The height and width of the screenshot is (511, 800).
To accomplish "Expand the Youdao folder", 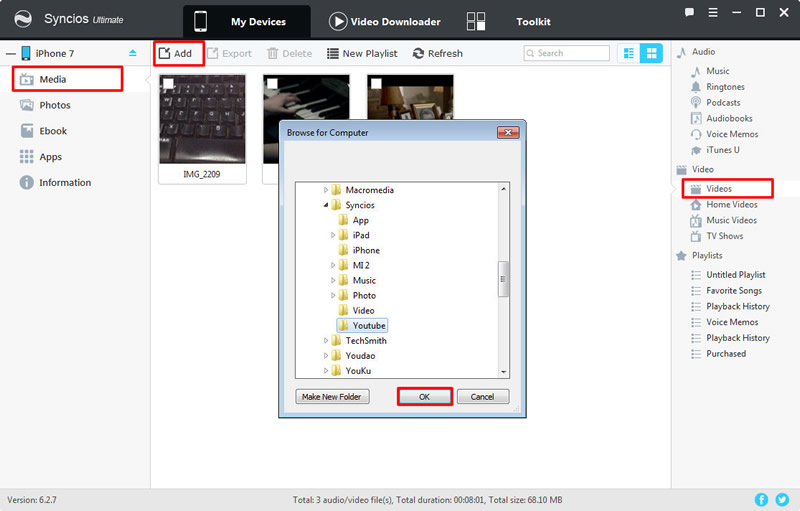I will [326, 355].
